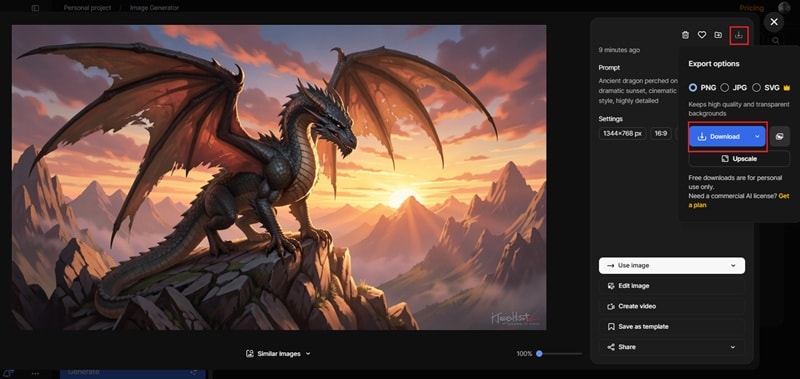Click the Export options heading

(x=714, y=64)
